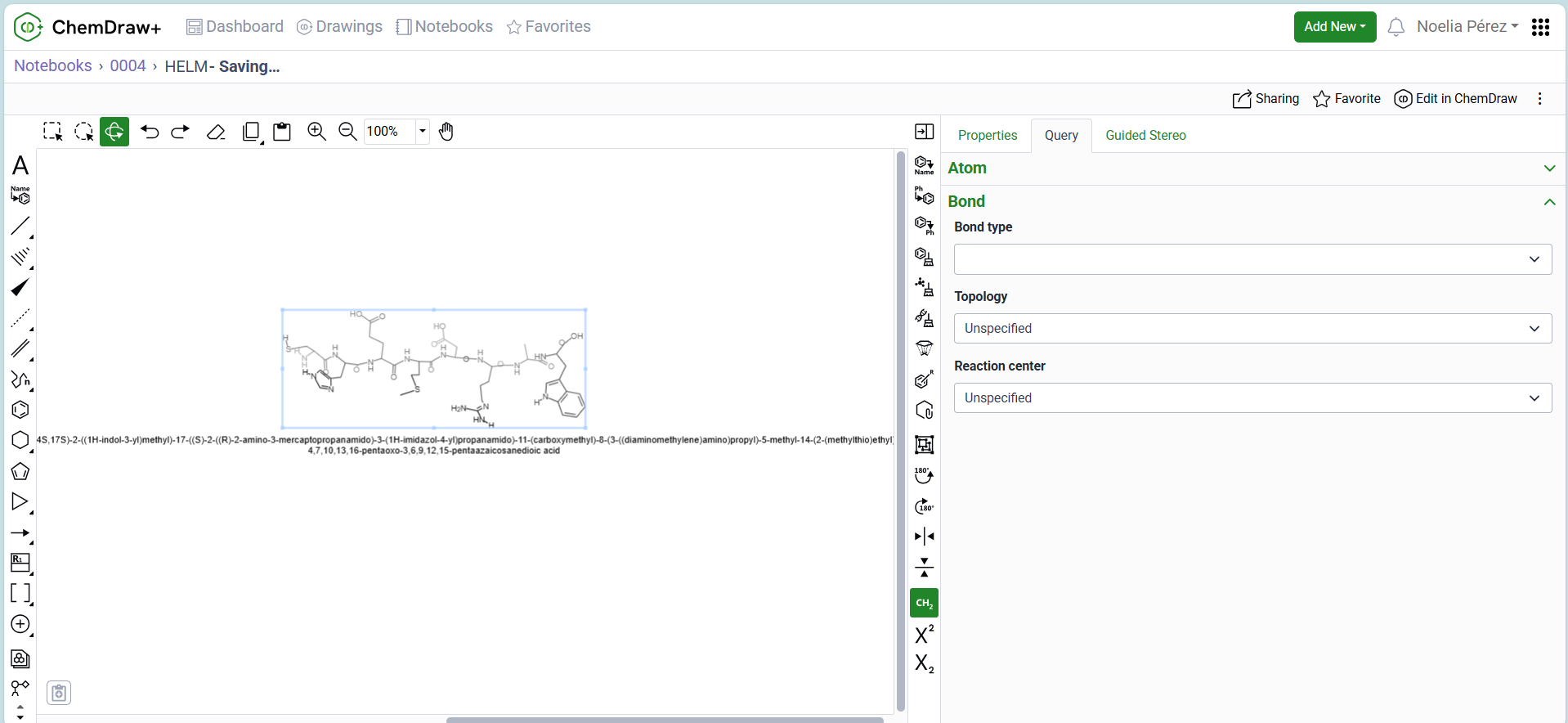Click the zoom in magnifier
1568x723 pixels.
[x=316, y=132]
